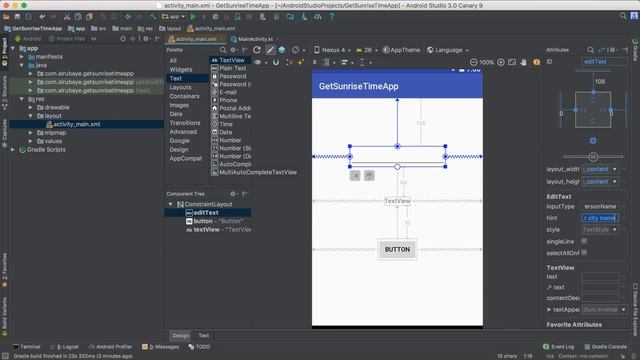This screenshot has height=360, width=640.
Task: Click the Paste icon in main toolbar
Action: coord(89,17)
